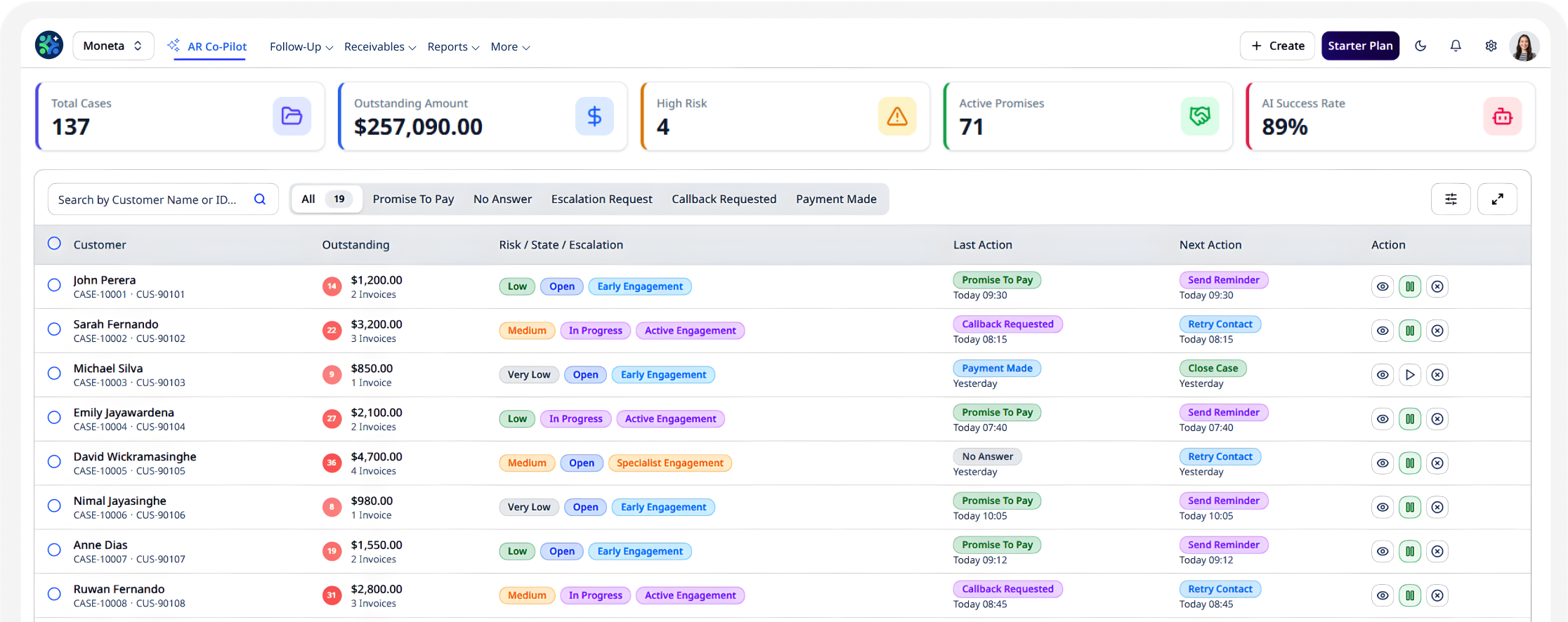The image size is (1568, 622).
Task: Expand the Reports menu
Action: (x=453, y=46)
